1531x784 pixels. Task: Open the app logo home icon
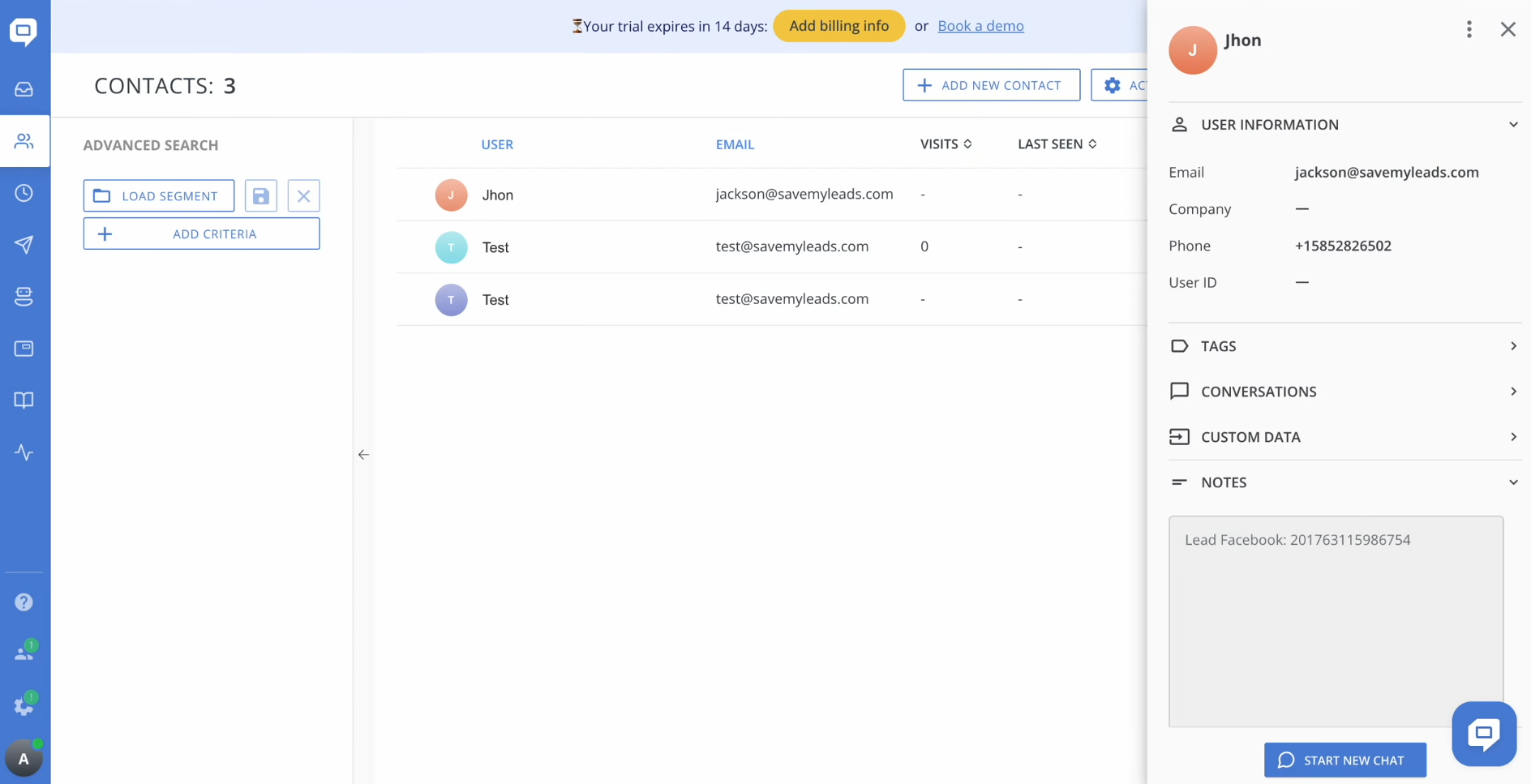click(24, 32)
